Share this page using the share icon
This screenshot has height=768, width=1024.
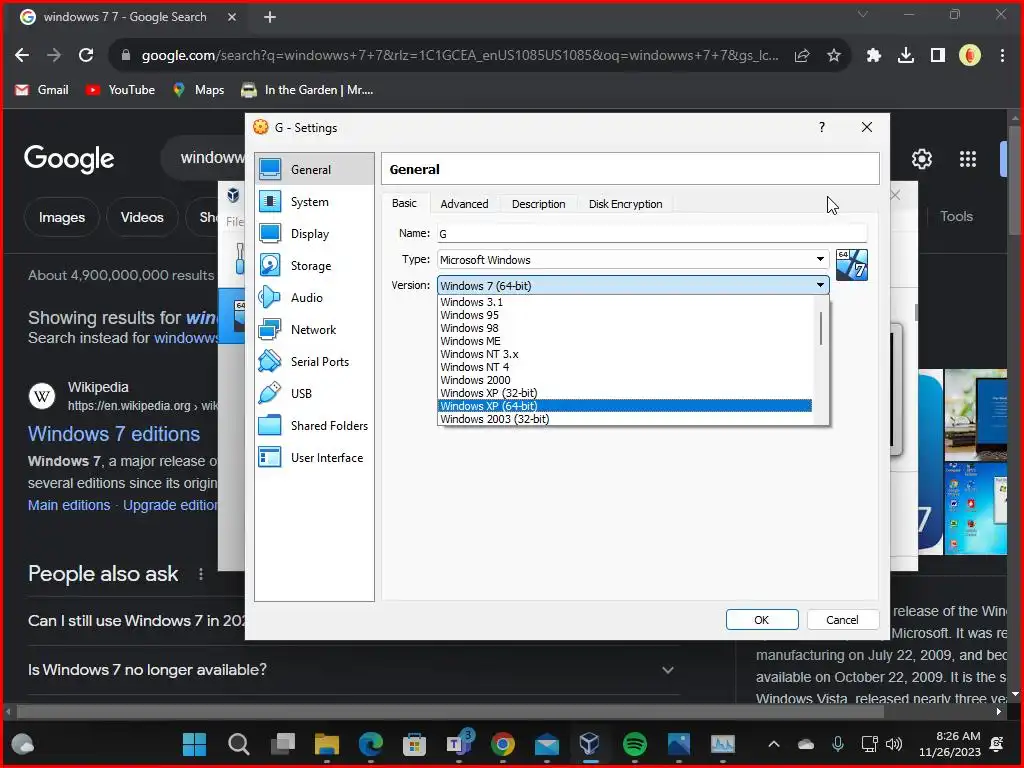[x=802, y=56]
